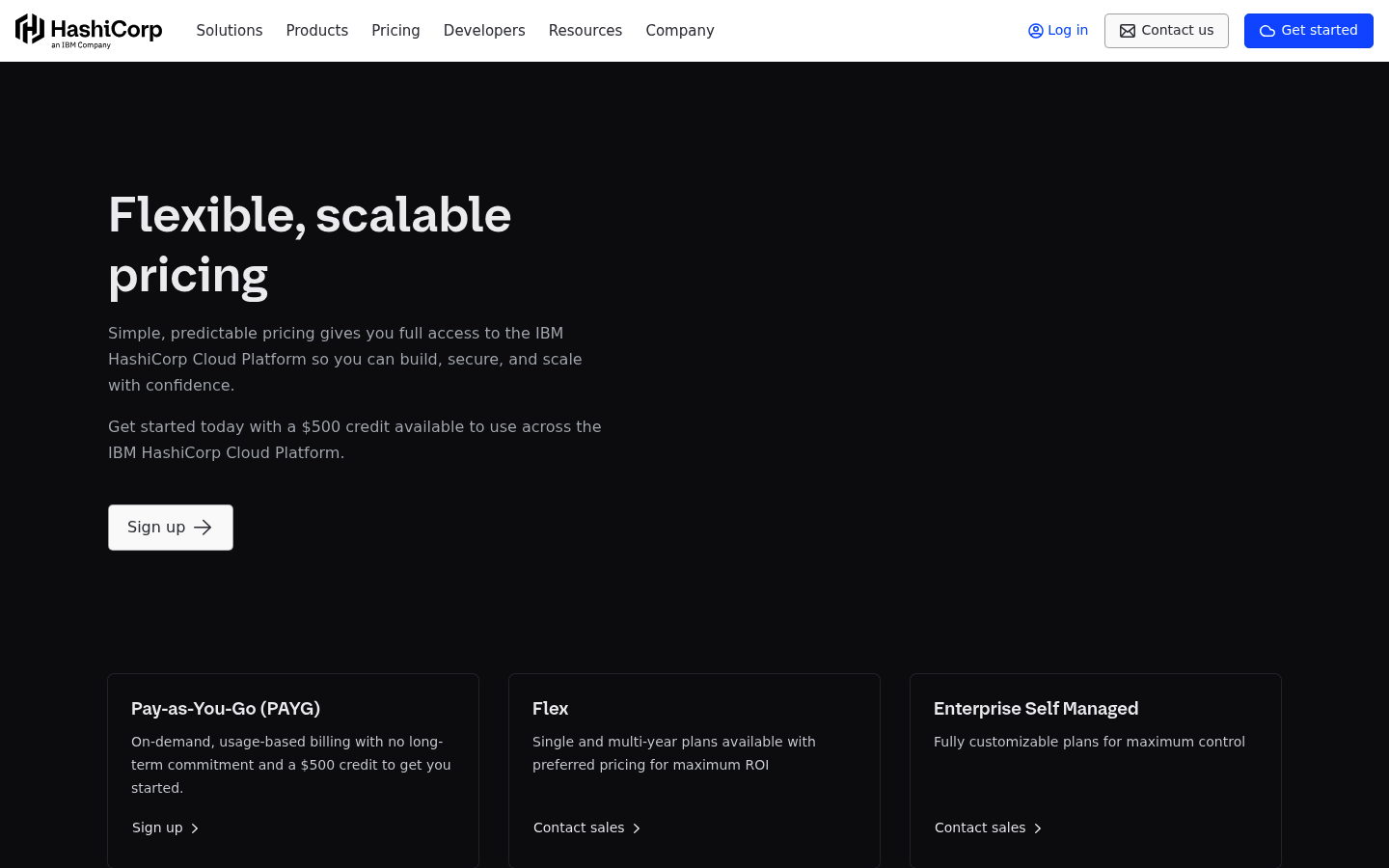Screen dimensions: 1389x868
Task: Open the Products menu
Action: coord(317,31)
